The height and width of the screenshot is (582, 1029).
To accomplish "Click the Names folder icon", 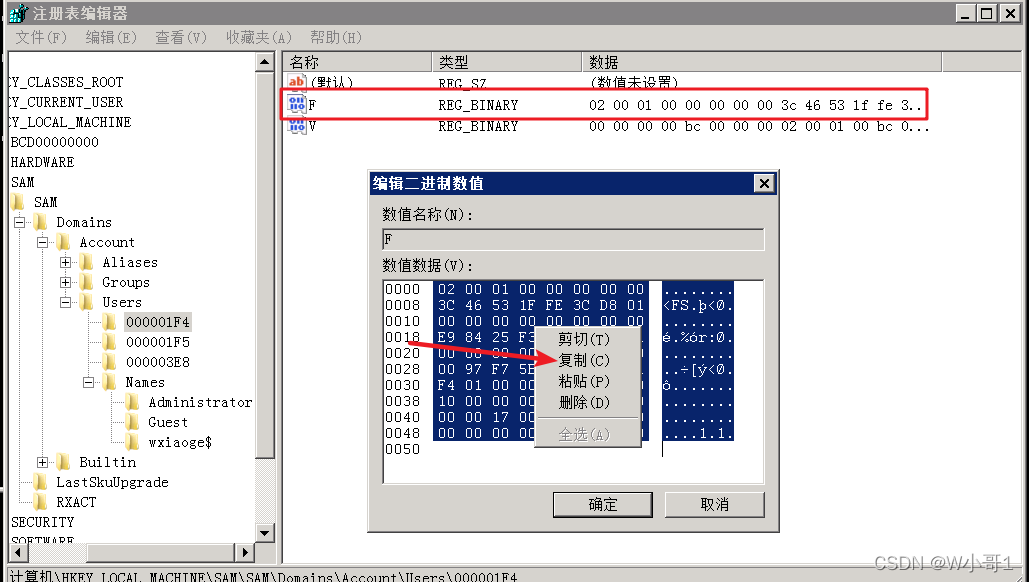I will point(110,382).
